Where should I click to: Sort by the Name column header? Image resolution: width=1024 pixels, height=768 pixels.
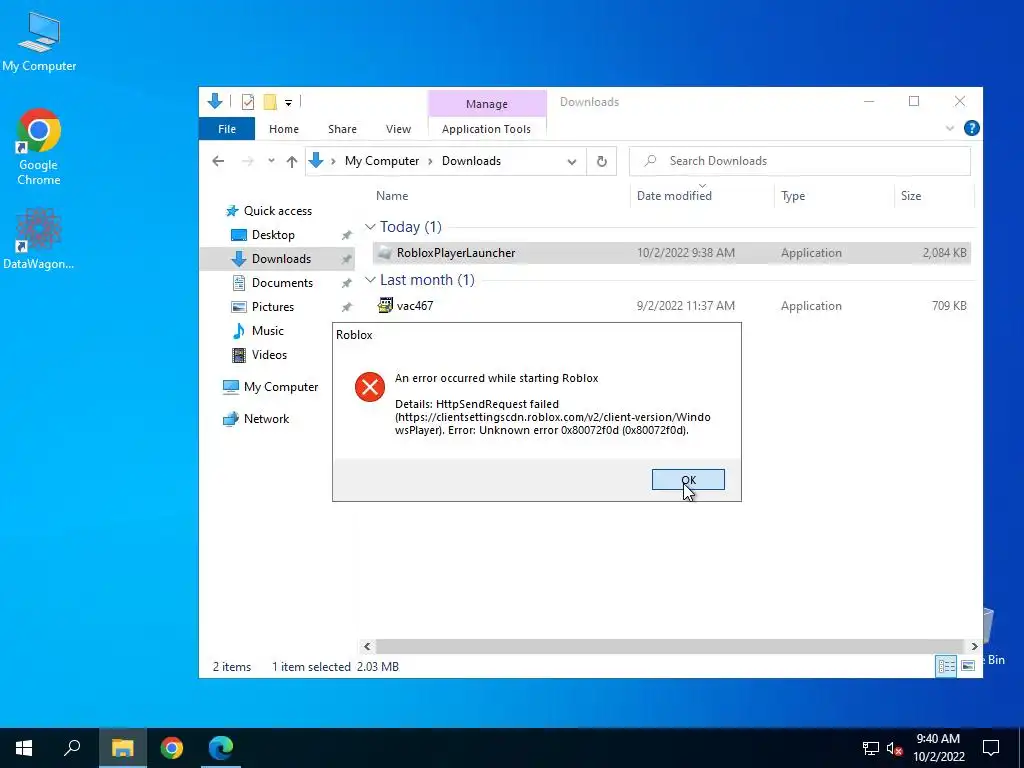coord(392,195)
